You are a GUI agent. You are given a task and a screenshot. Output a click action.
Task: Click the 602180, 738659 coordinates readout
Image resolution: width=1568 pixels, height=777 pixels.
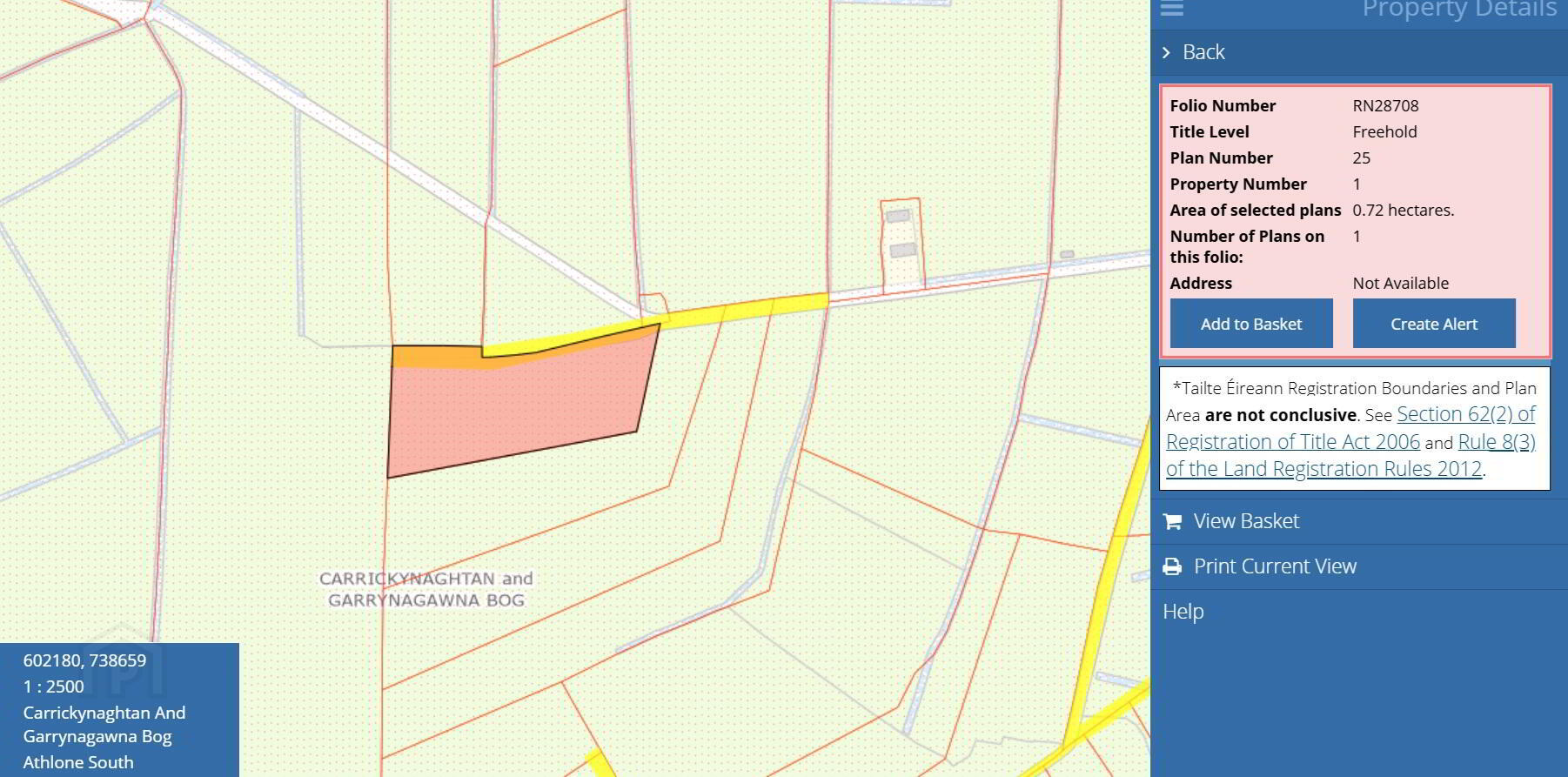pyautogui.click(x=84, y=660)
